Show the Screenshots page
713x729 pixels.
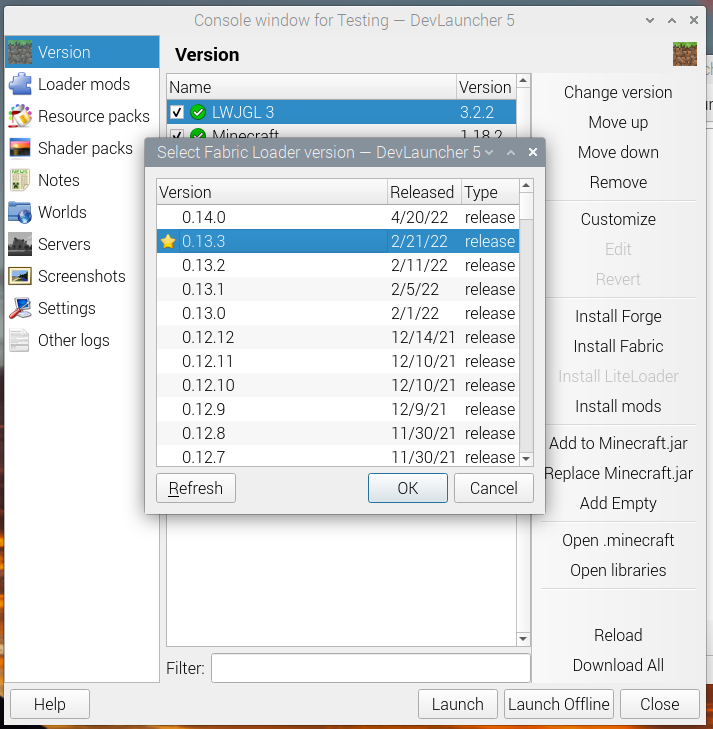(x=81, y=276)
